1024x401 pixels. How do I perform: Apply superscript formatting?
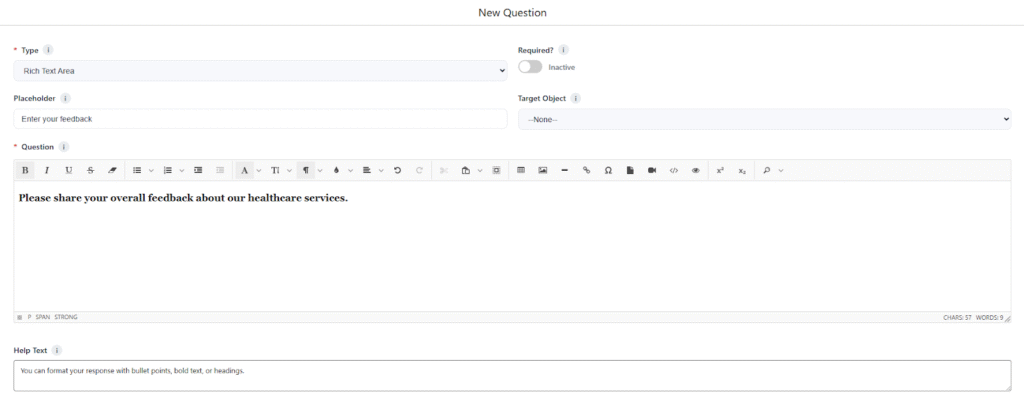click(x=720, y=171)
